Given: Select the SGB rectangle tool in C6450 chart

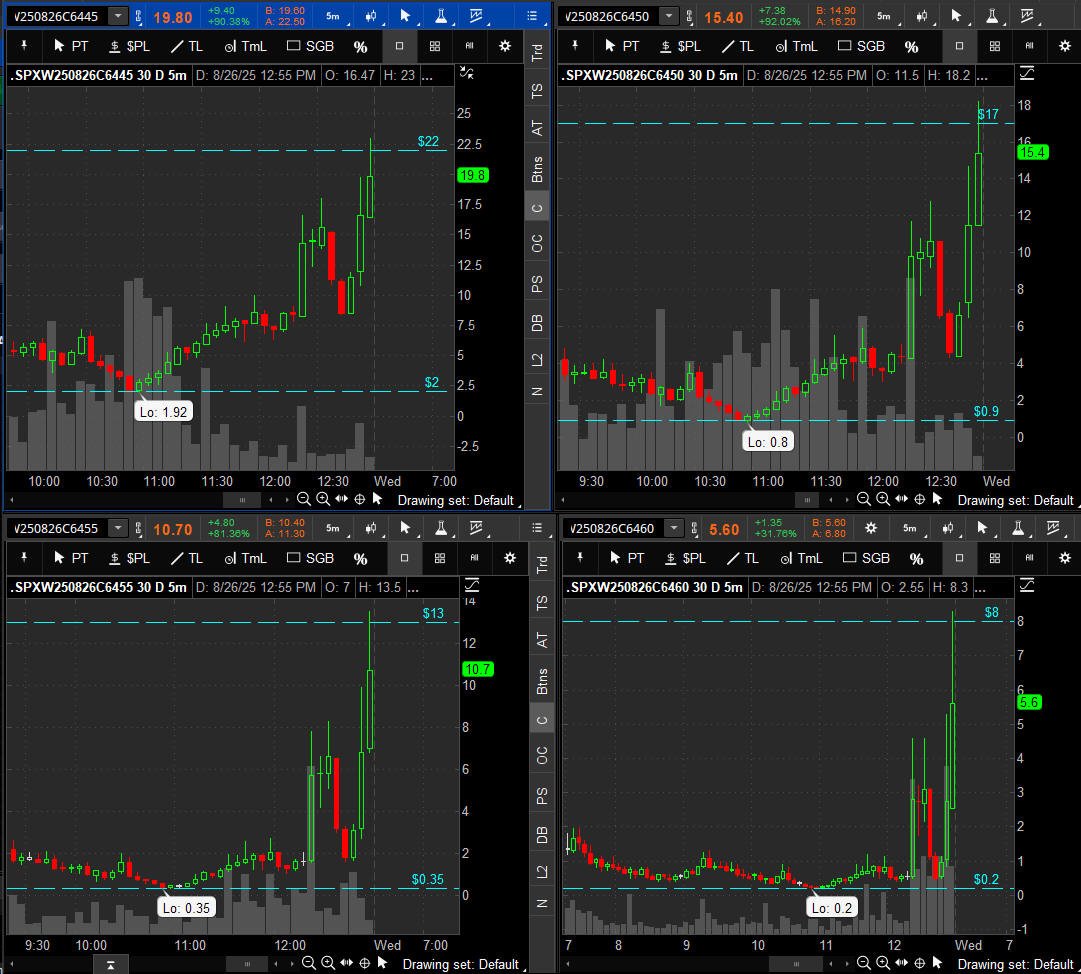Looking at the screenshot, I should pyautogui.click(x=860, y=46).
